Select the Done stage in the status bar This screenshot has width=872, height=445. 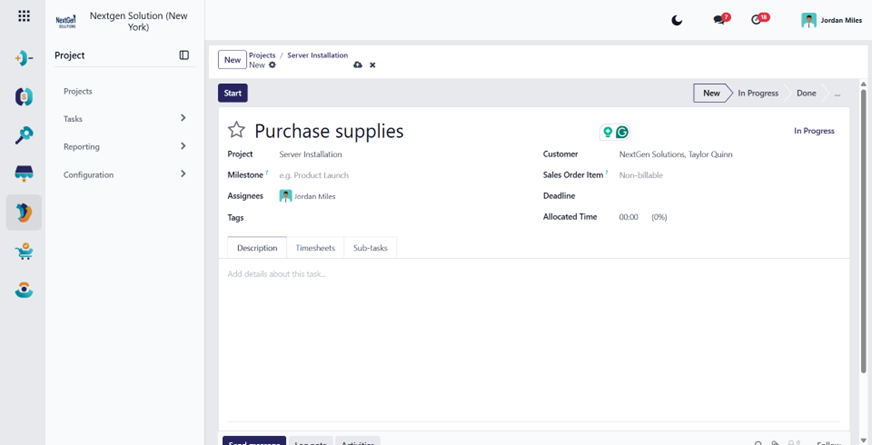point(806,93)
